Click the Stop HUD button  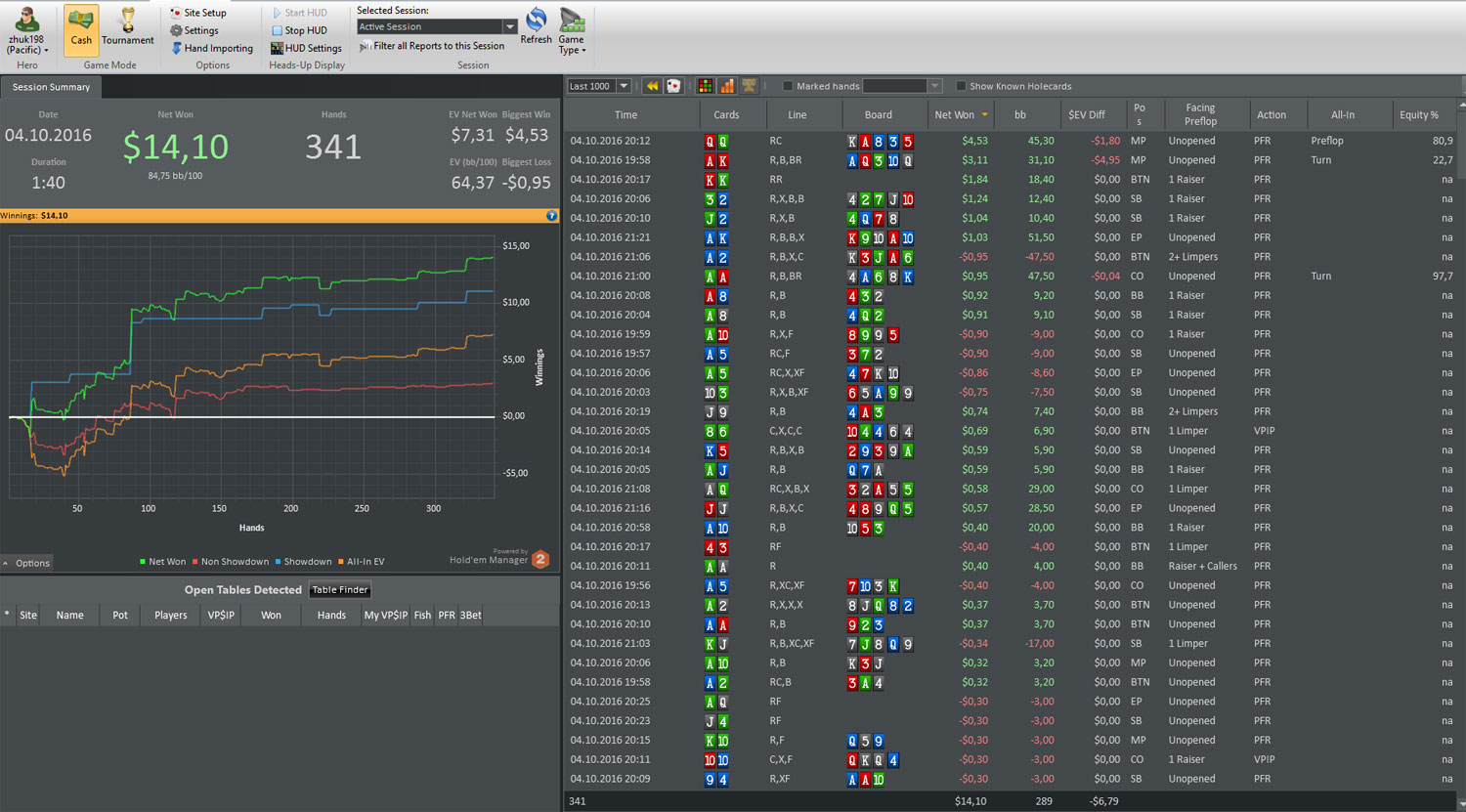tap(299, 30)
